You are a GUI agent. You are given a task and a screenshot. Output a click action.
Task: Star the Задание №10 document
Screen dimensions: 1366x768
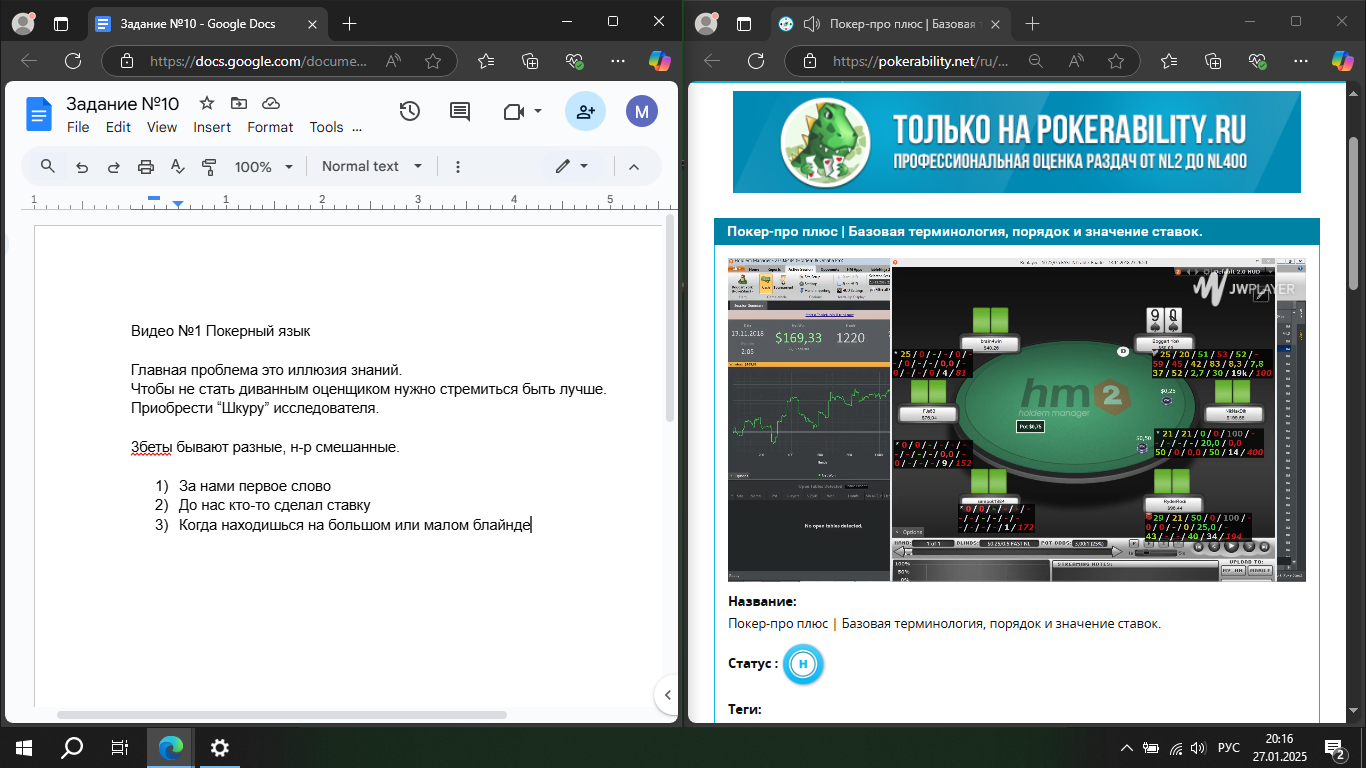coord(207,103)
